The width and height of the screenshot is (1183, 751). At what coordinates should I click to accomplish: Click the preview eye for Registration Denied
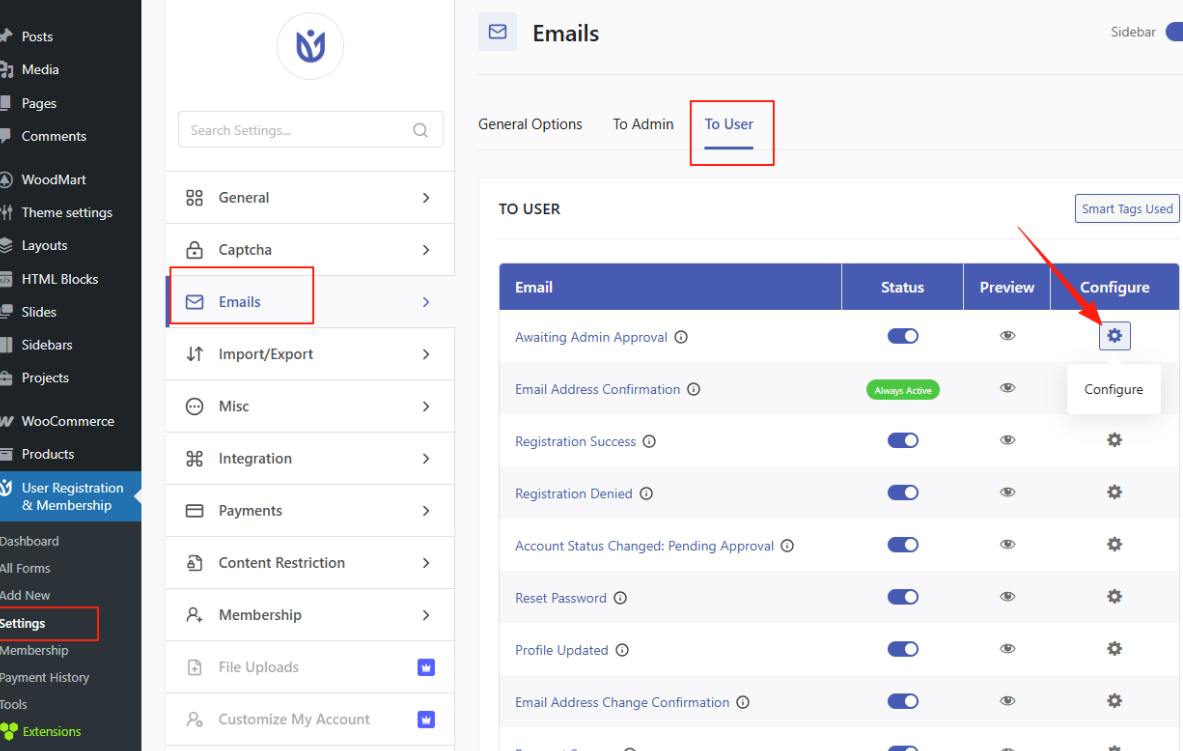tap(1007, 492)
